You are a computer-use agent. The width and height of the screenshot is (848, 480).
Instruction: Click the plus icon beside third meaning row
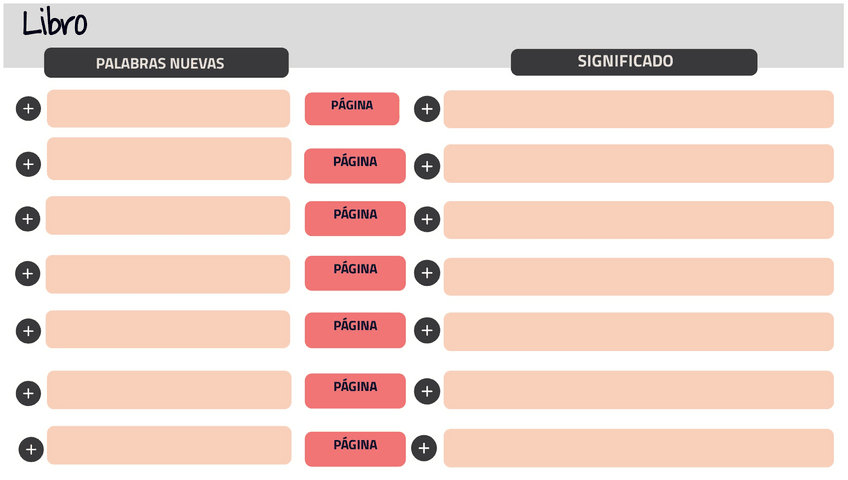(x=427, y=219)
